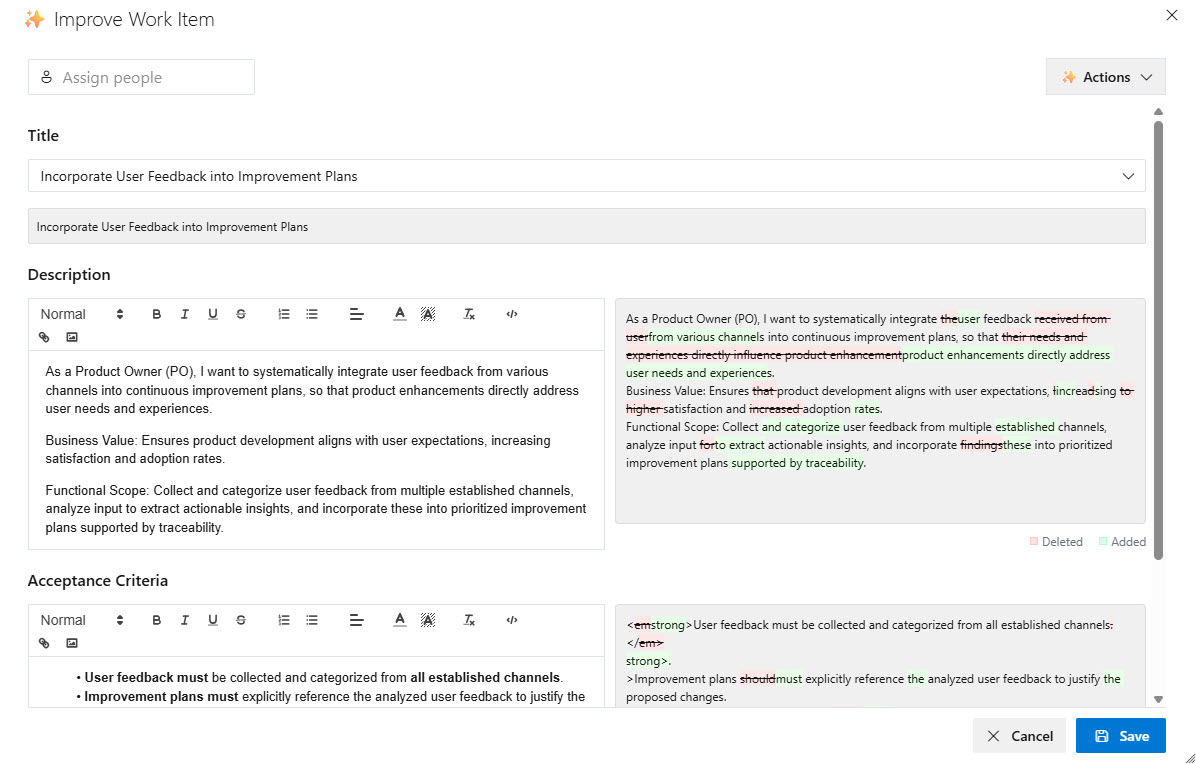The image size is (1196, 764).
Task: Toggle underline in Description editor
Action: (x=213, y=314)
